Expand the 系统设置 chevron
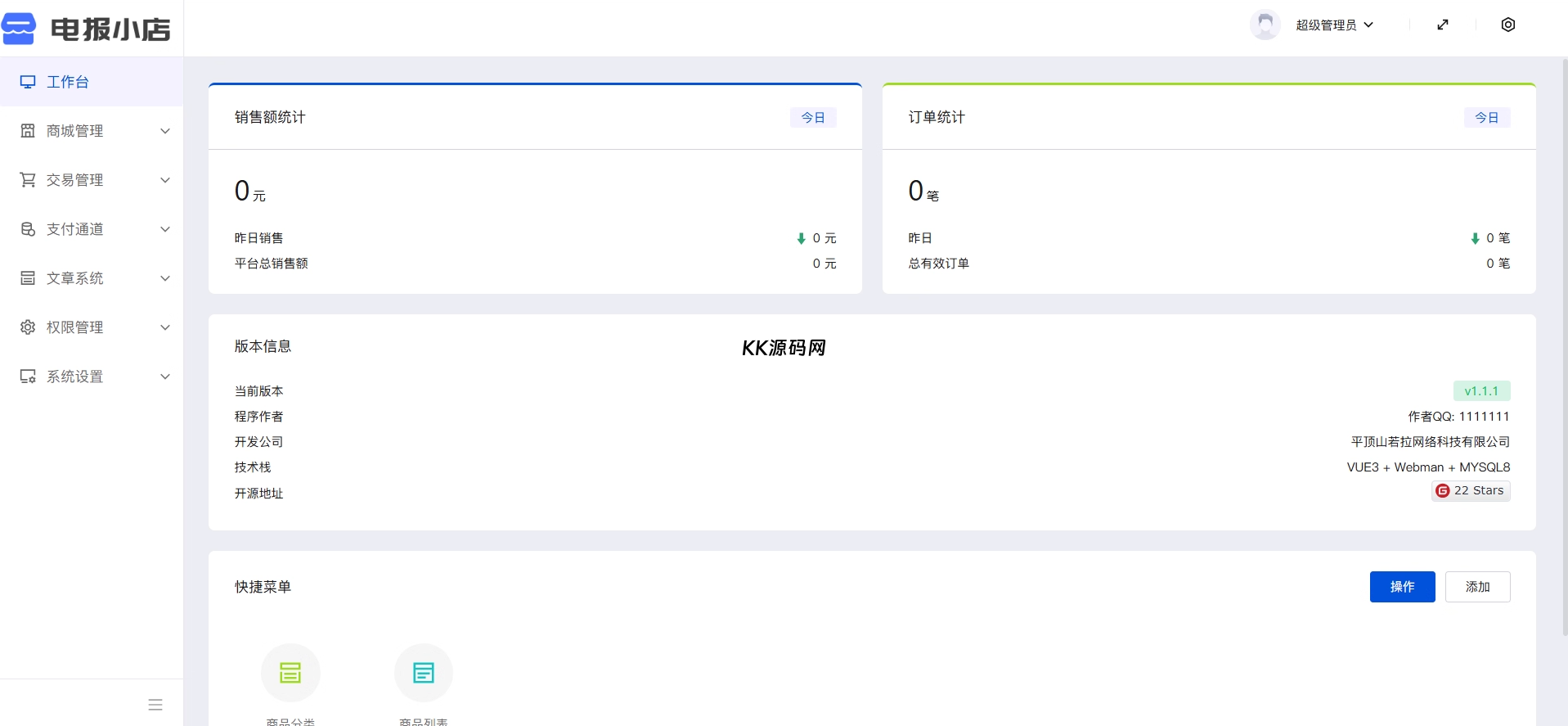The width and height of the screenshot is (1568, 726). 165,377
